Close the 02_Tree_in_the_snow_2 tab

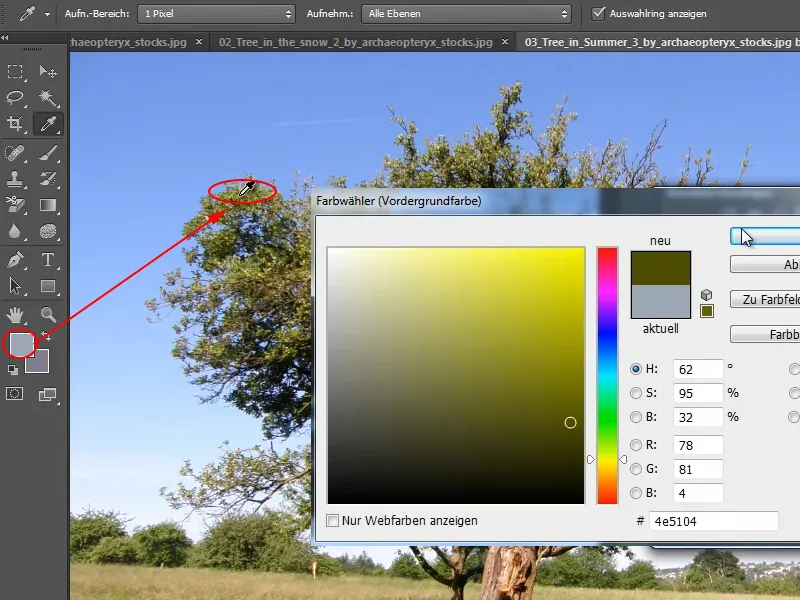[505, 42]
